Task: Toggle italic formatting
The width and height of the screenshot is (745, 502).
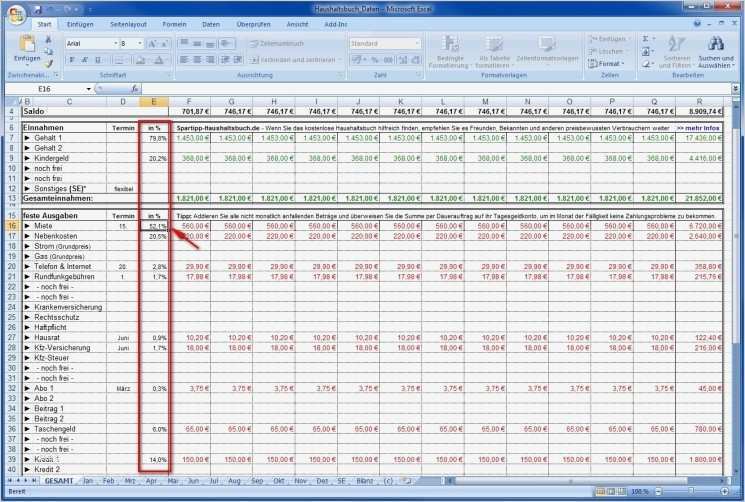Action: (x=85, y=60)
